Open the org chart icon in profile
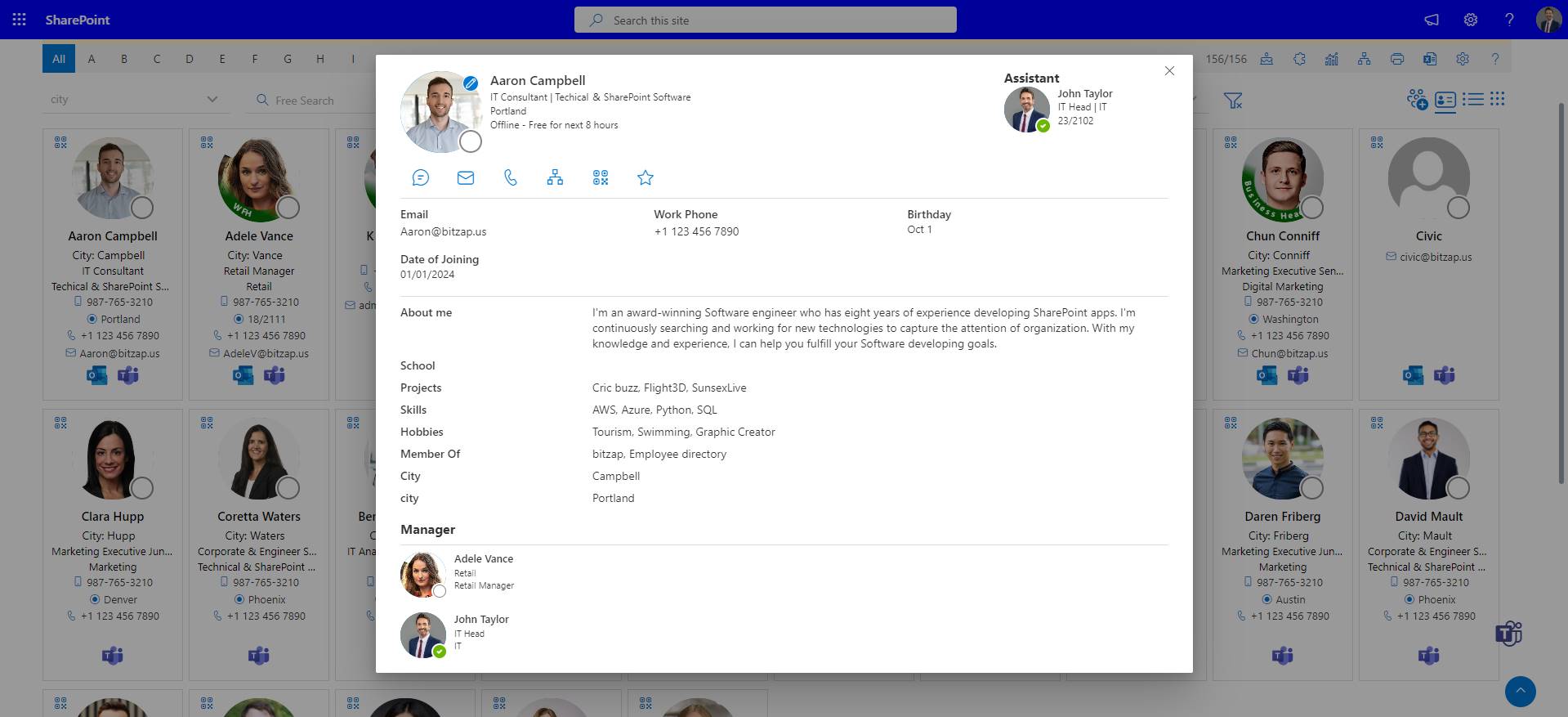Screen dimensions: 1568x717 click(555, 177)
